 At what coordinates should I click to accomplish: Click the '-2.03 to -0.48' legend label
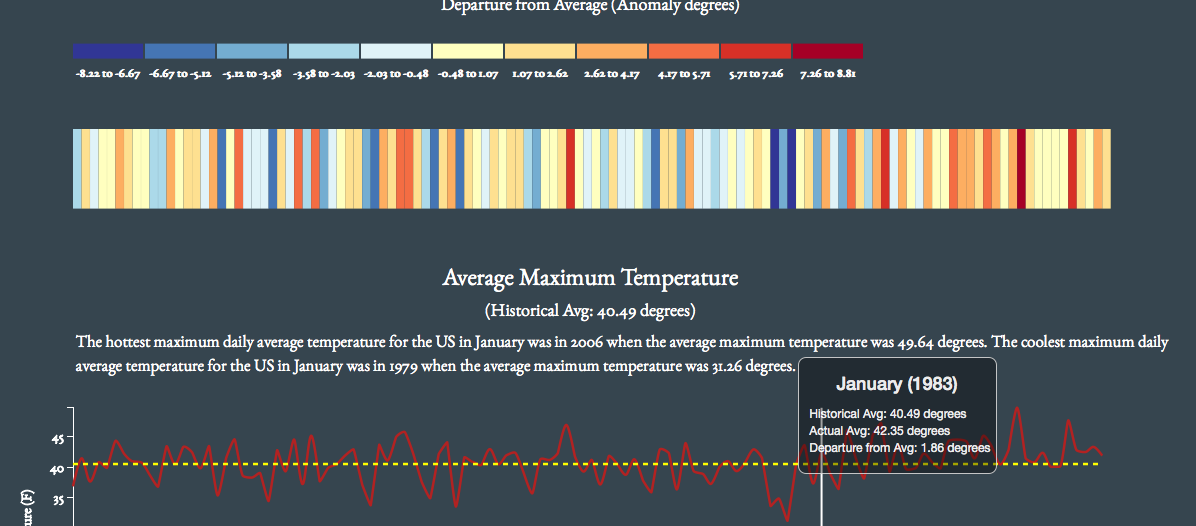(396, 75)
